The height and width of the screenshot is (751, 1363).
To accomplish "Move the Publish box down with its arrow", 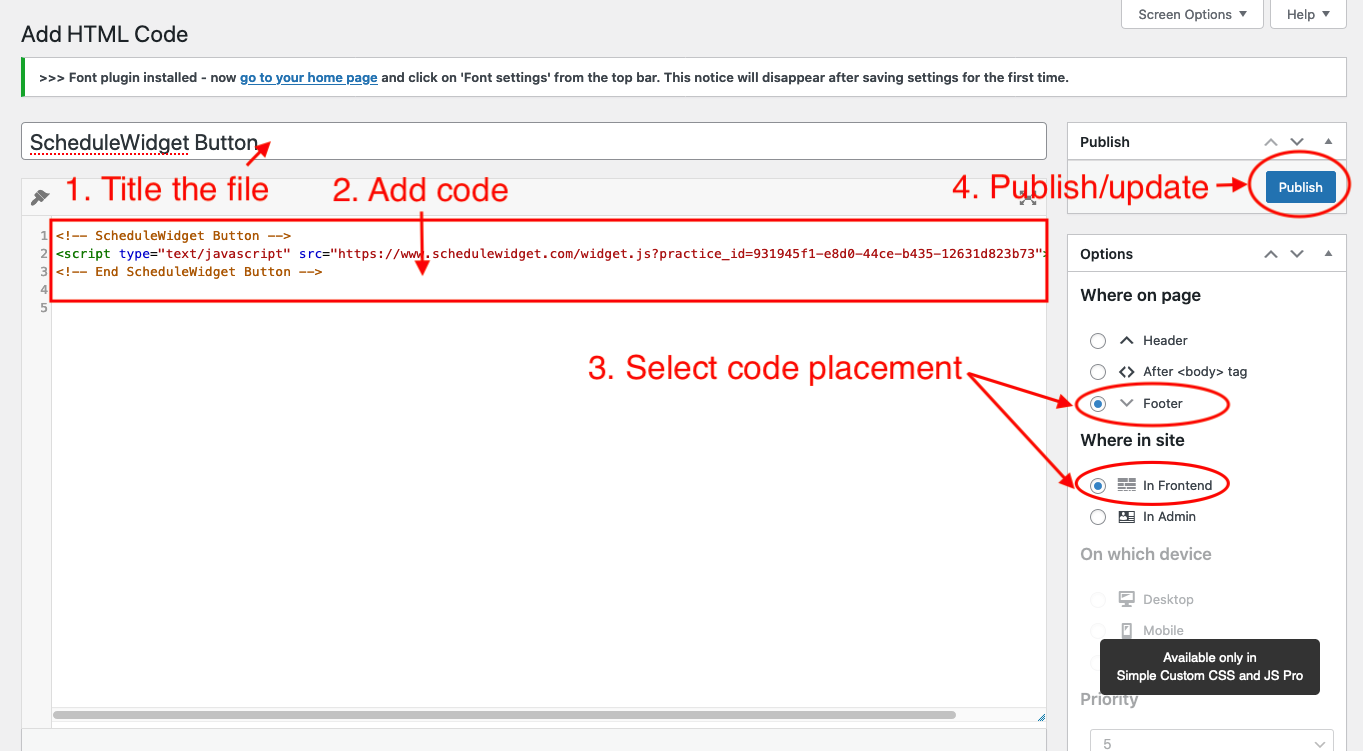I will coord(1297,142).
